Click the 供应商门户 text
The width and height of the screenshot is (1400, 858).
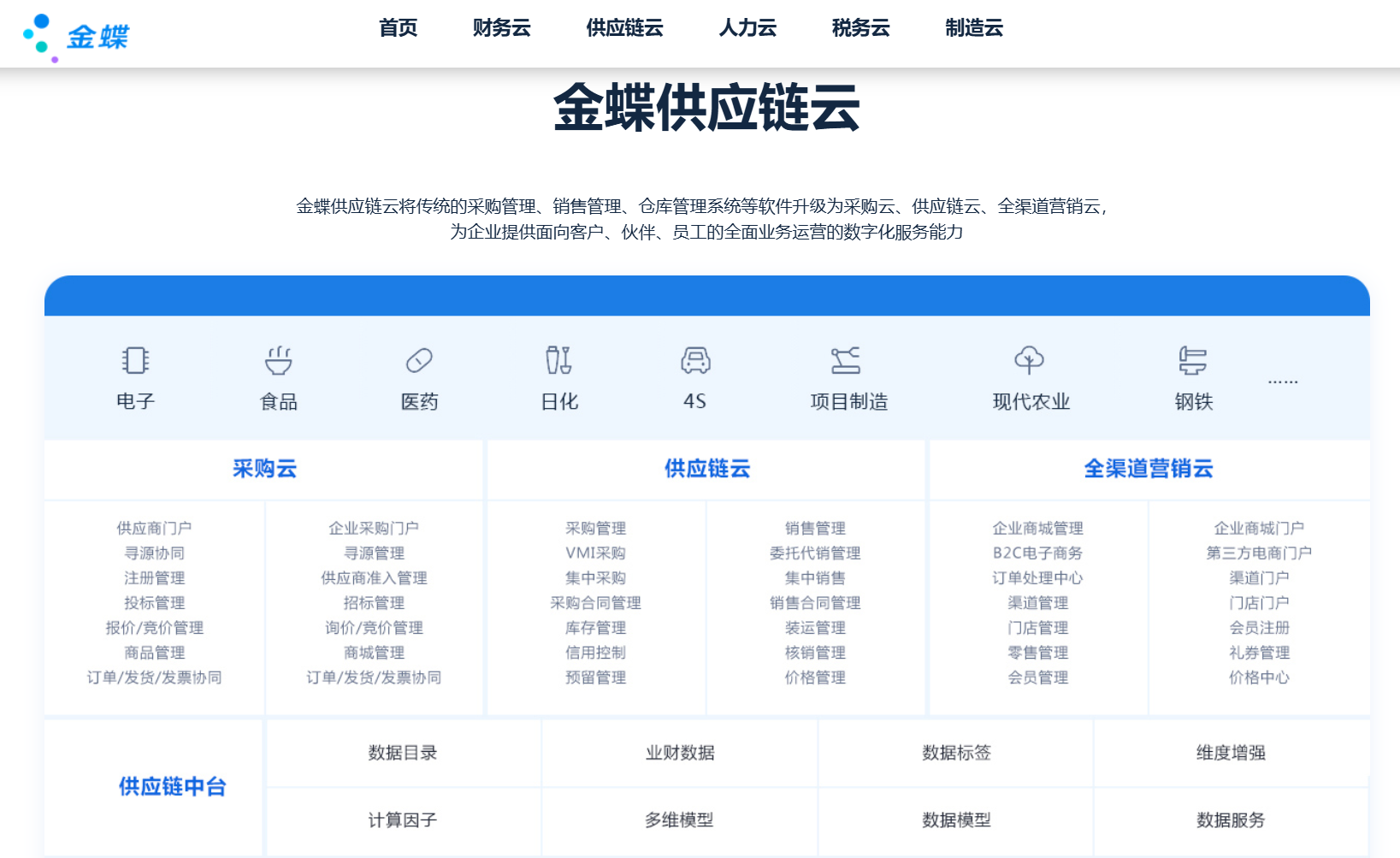(155, 529)
